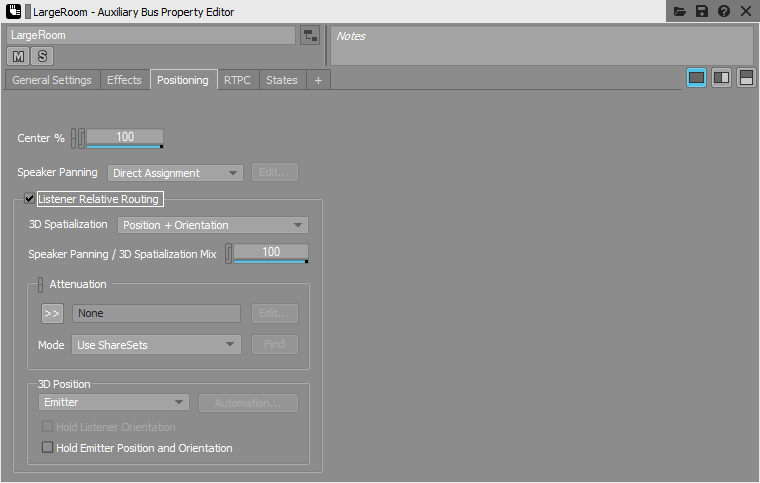Screen dimensions: 760x483
Task: Expand the 3D Spatialization dropdown
Action: 213,225
